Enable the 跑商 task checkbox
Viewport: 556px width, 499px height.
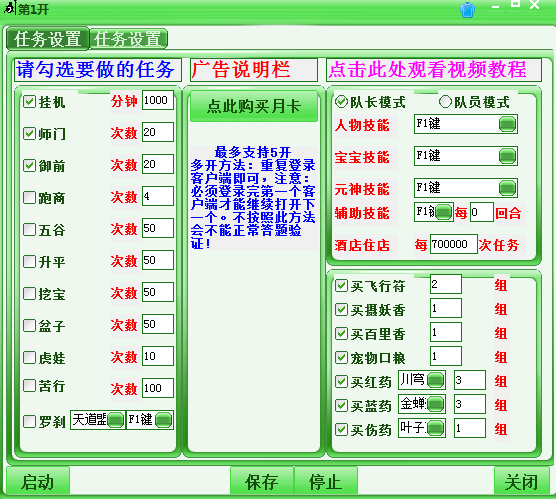pos(29,198)
